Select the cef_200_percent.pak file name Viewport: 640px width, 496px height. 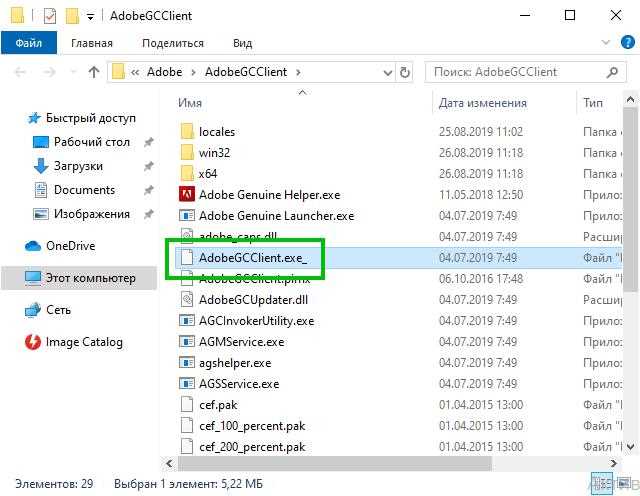point(252,447)
